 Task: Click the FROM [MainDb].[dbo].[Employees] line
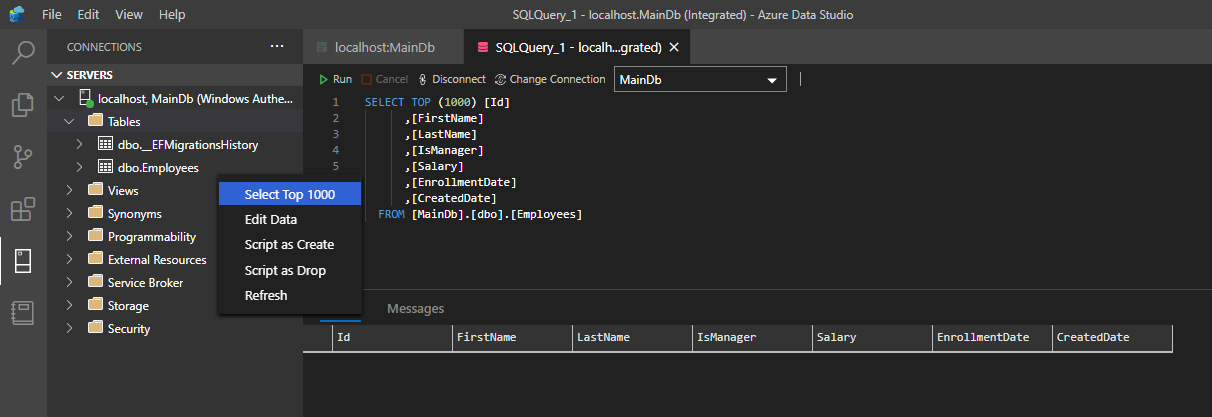(480, 214)
